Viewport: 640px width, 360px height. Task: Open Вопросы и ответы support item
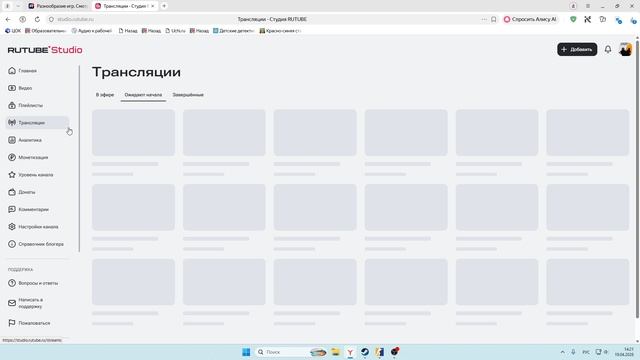[x=38, y=283]
